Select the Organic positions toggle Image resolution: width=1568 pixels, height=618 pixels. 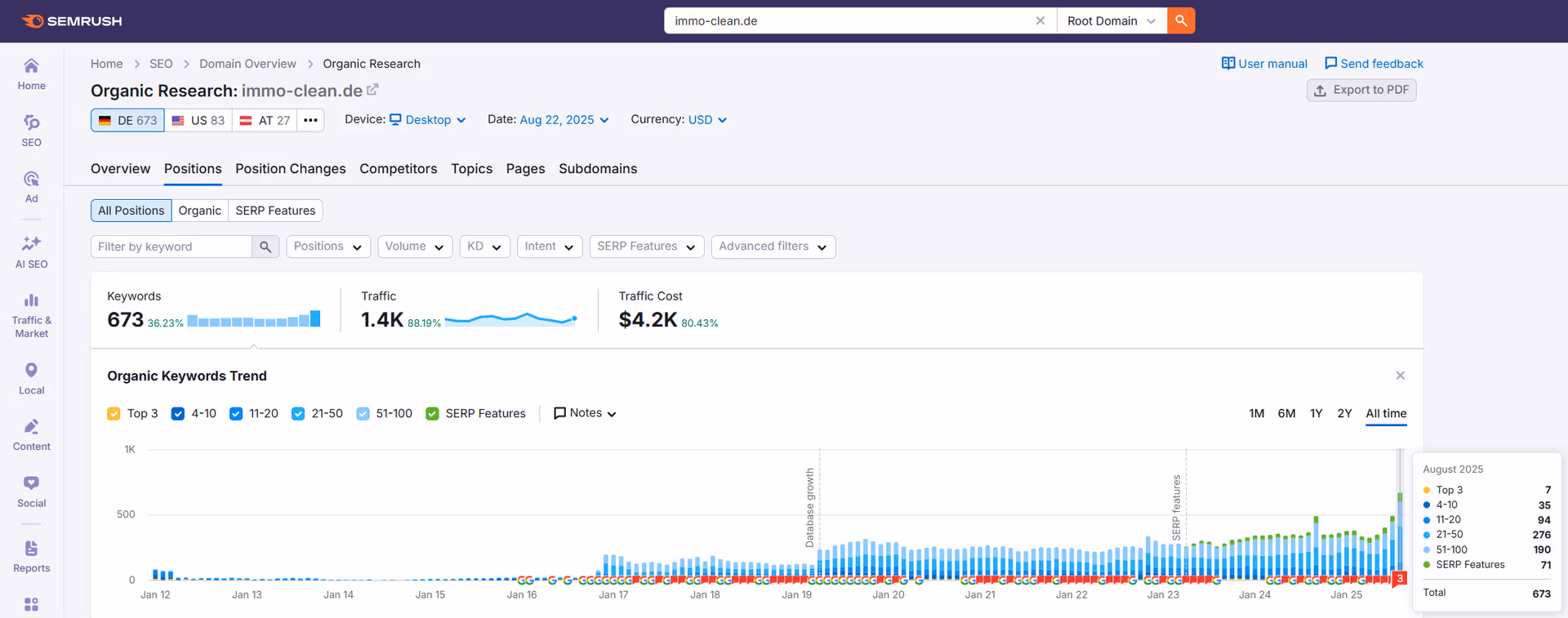[x=200, y=211]
